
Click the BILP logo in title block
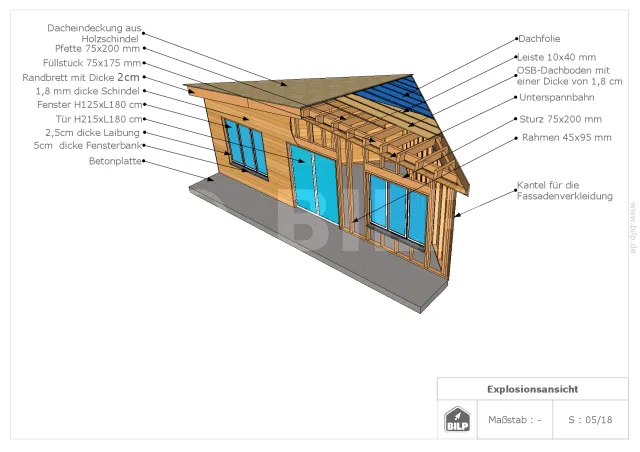click(x=456, y=419)
